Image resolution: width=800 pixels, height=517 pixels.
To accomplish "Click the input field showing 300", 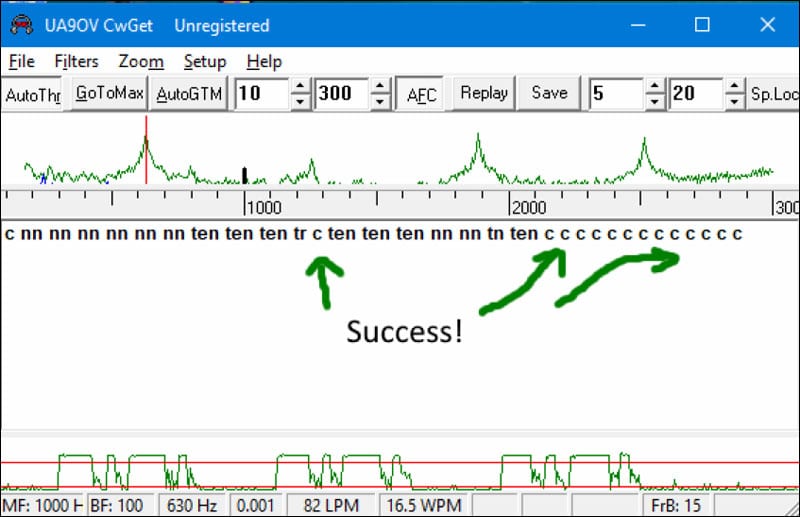I will coord(341,94).
